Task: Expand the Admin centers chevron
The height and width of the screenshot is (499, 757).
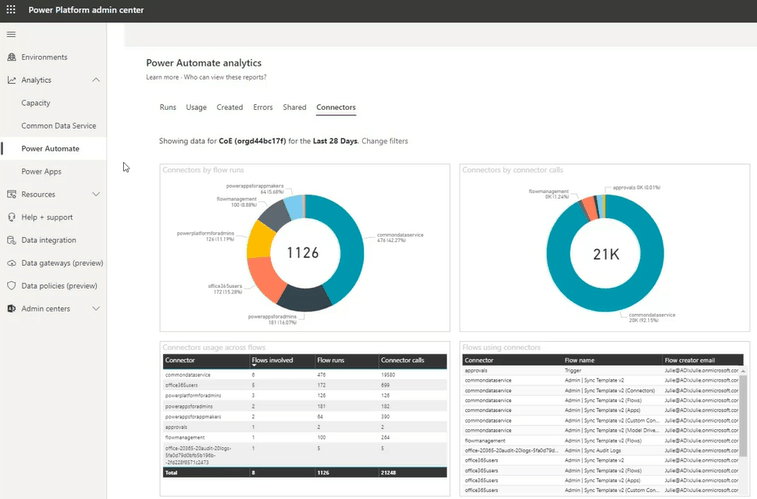Action: tap(96, 309)
